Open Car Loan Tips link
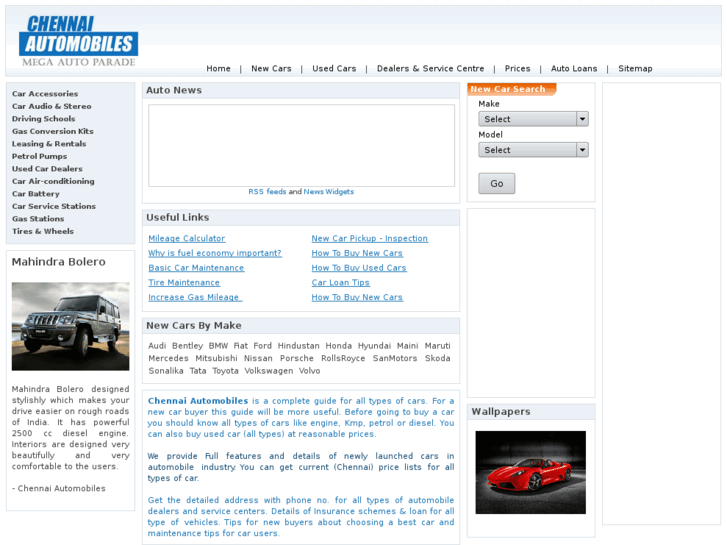The width and height of the screenshot is (727, 545). click(x=340, y=283)
